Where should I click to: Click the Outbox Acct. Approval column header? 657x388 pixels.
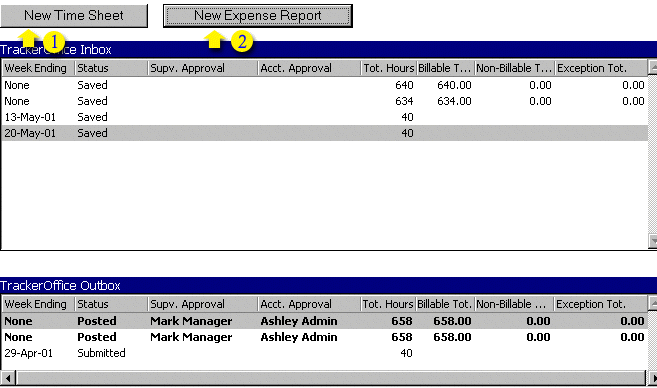pos(309,304)
